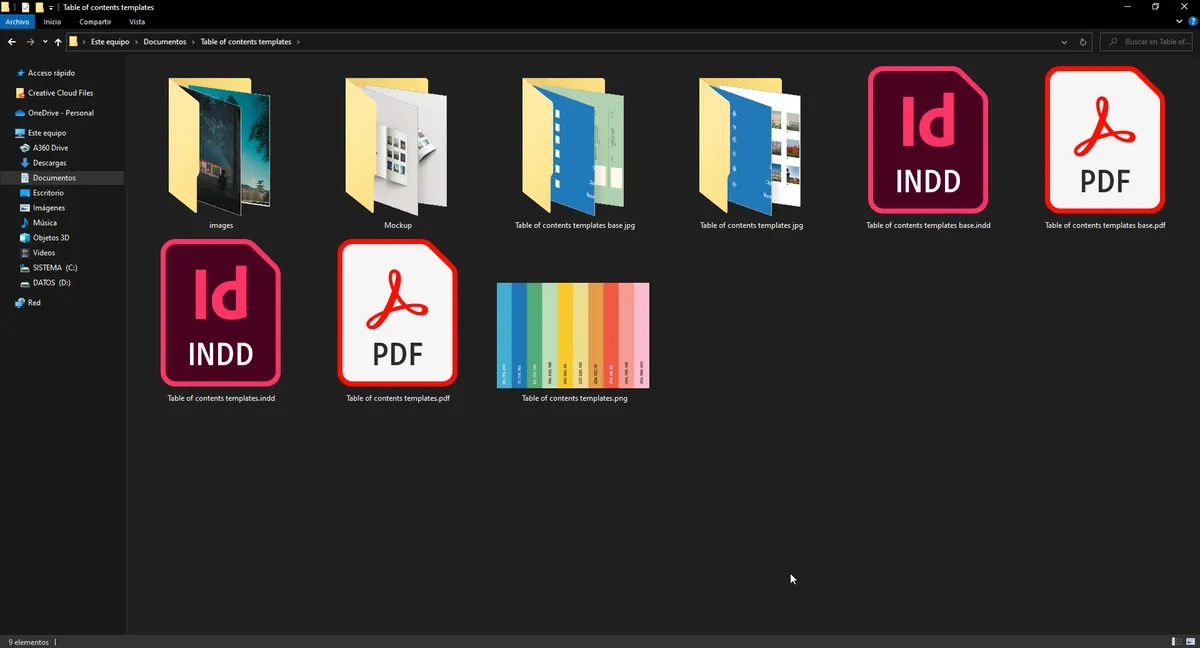Image resolution: width=1200 pixels, height=648 pixels.
Task: Open the recent locations dropdown arrow
Action: tap(44, 42)
